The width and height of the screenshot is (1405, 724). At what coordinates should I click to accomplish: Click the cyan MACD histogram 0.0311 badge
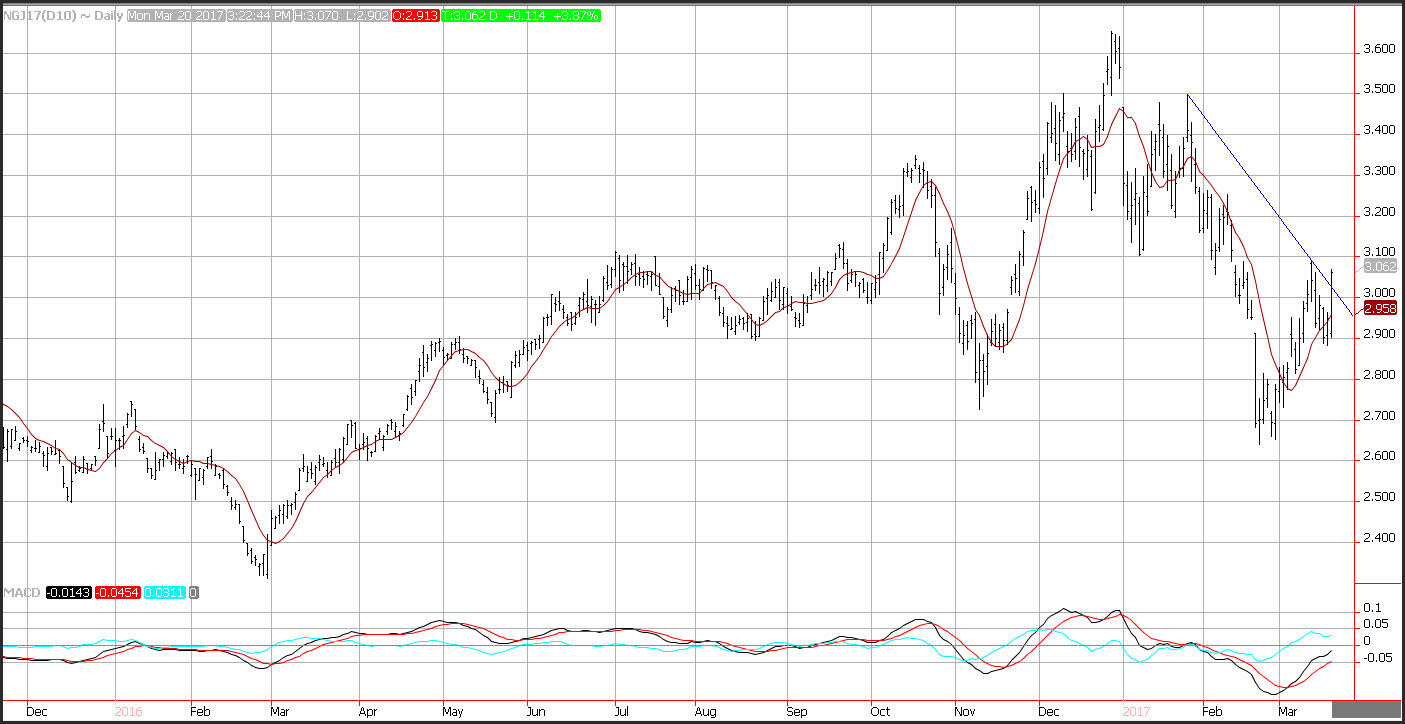point(166,593)
